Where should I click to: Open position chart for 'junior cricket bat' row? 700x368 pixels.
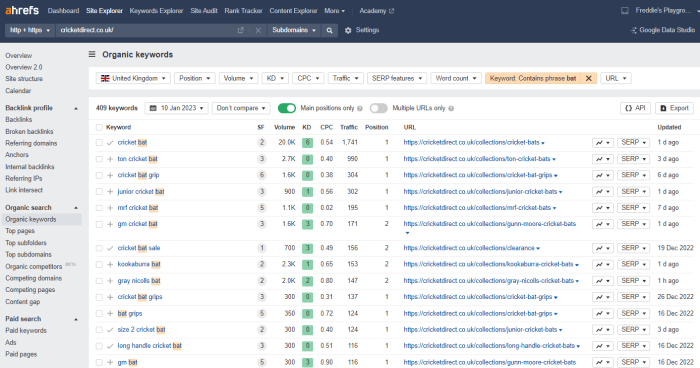[603, 192]
